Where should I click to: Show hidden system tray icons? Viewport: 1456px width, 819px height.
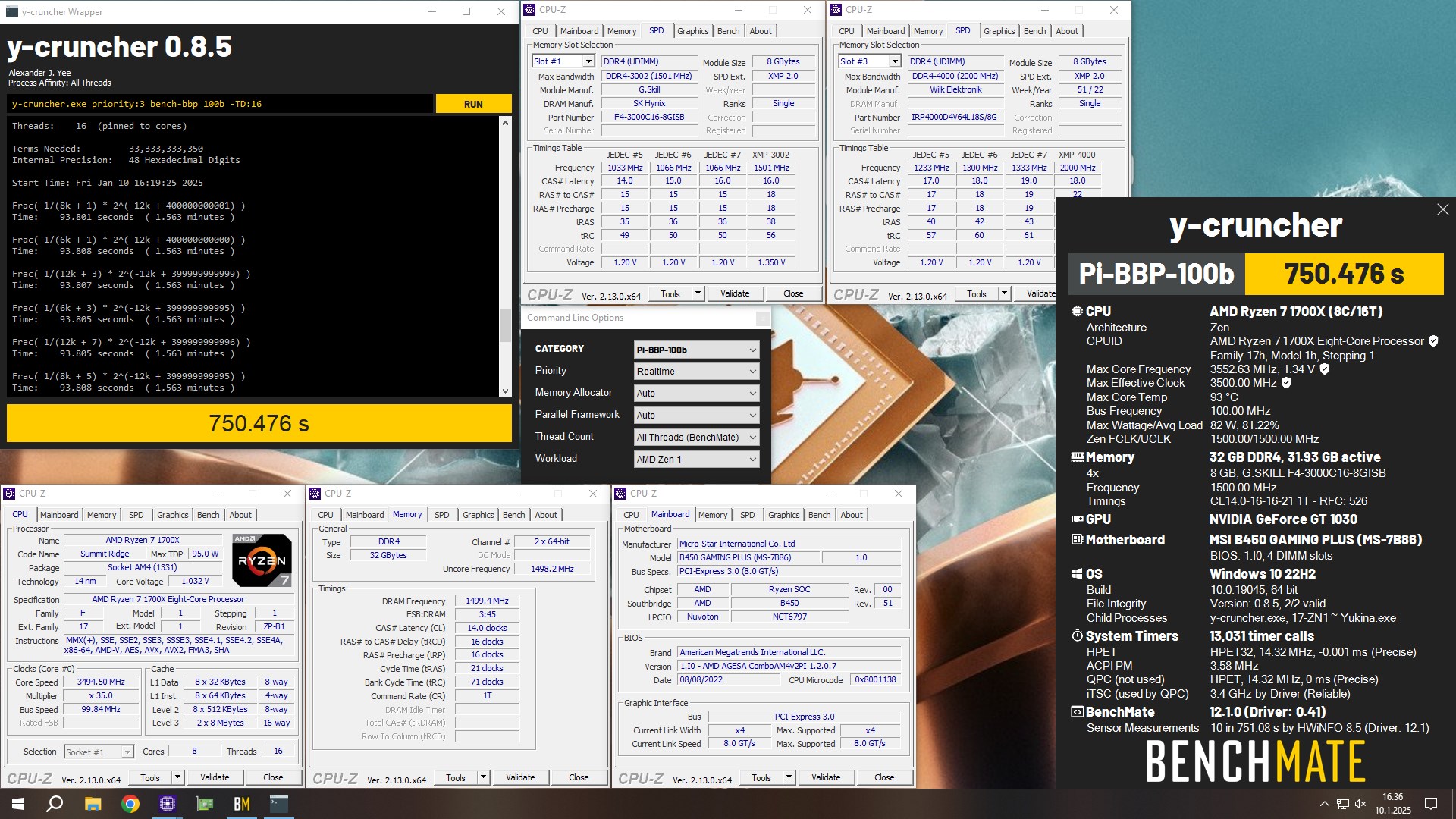[x=1324, y=804]
